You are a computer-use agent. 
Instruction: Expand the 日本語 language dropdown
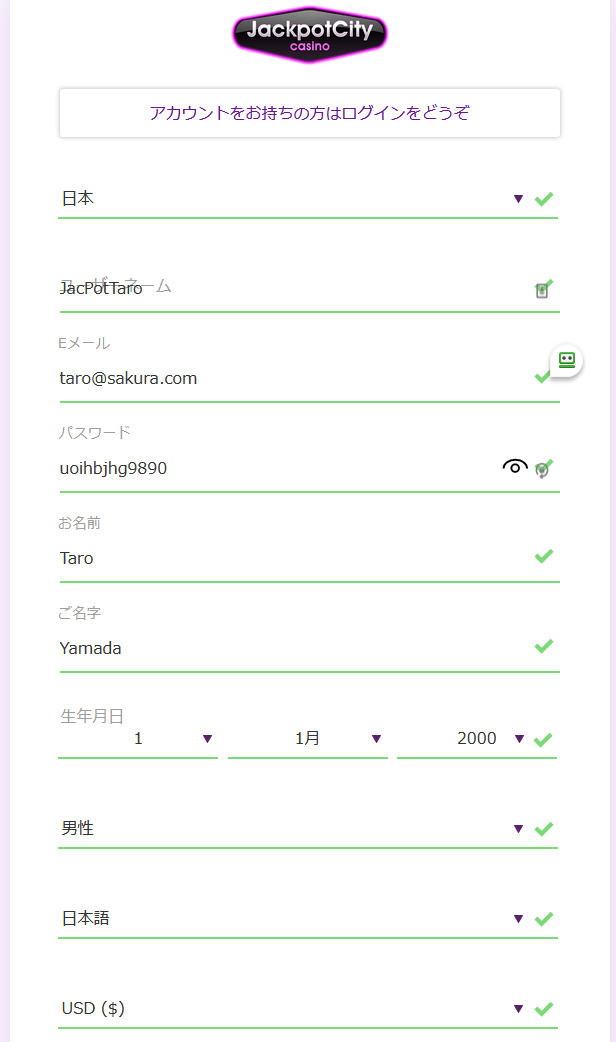[308, 918]
